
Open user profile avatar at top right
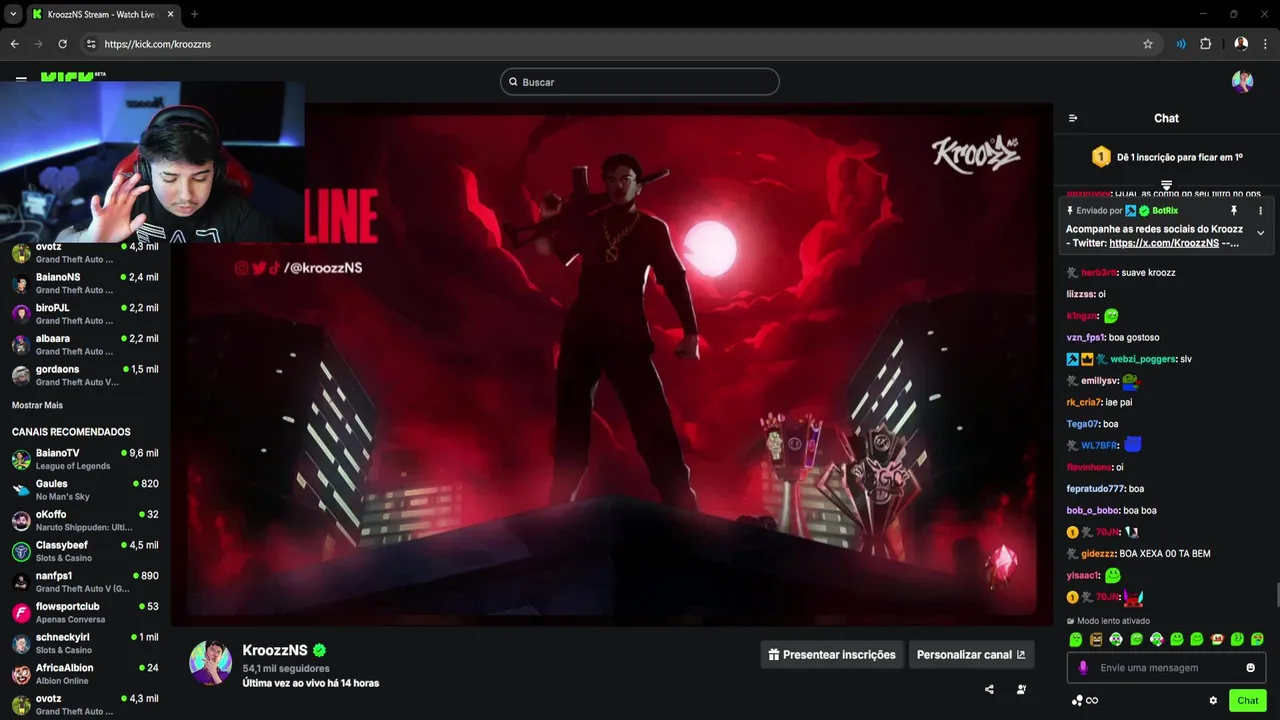(1243, 82)
